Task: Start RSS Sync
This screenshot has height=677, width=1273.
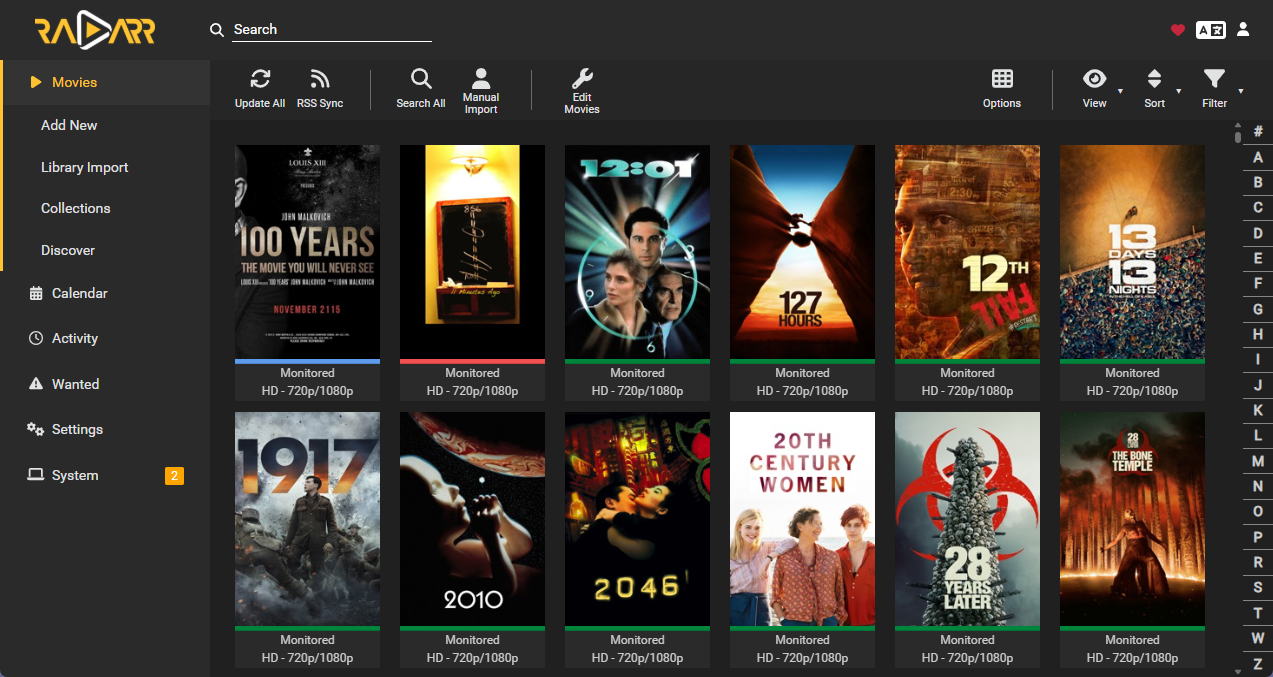Action: [x=320, y=90]
